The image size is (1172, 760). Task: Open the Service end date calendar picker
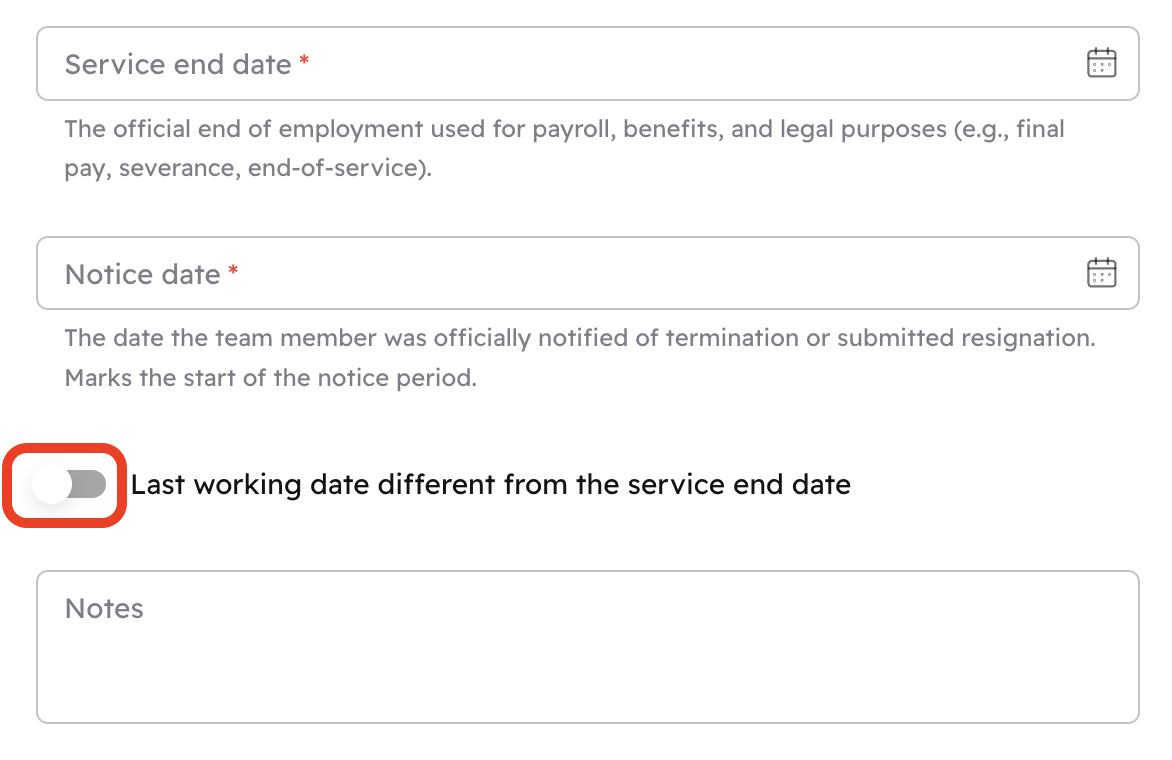click(1101, 63)
